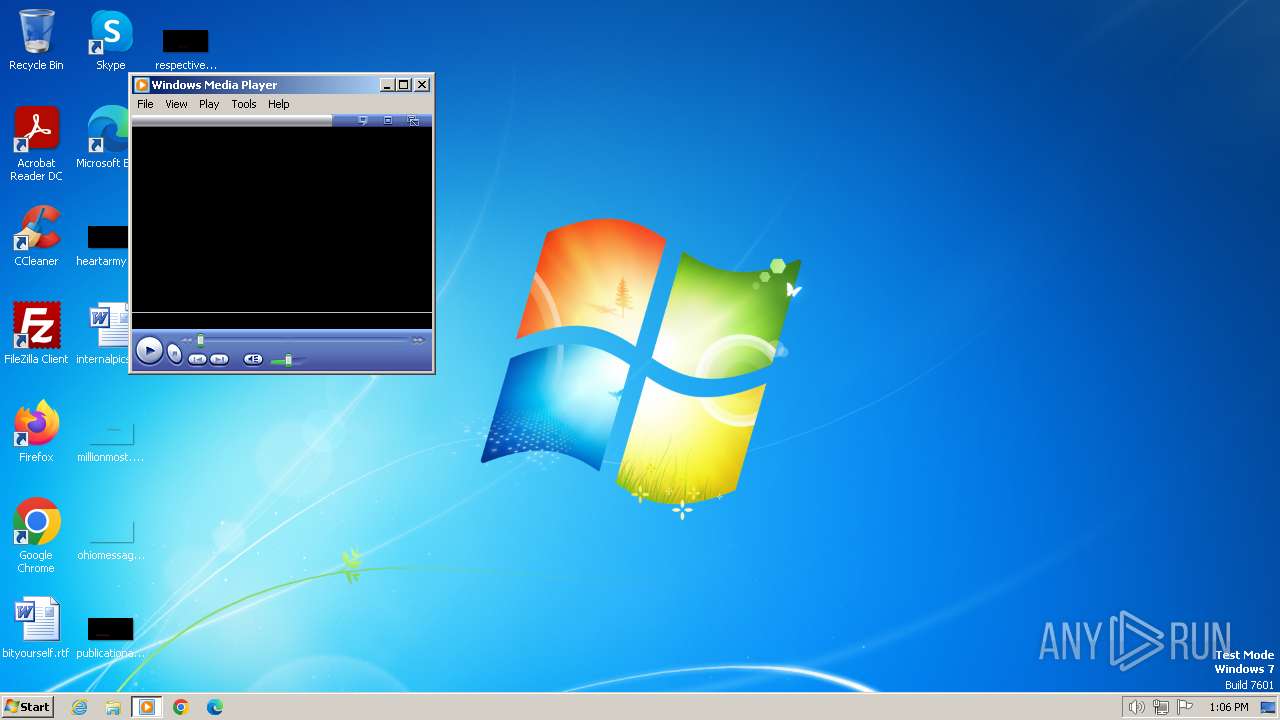
Task: Open the Help menu
Action: coord(278,104)
